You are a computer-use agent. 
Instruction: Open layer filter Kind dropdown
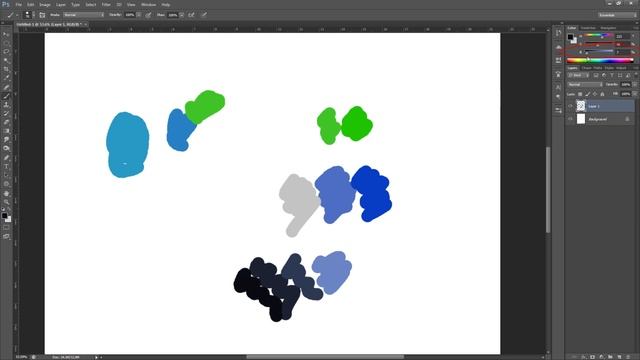pos(578,76)
